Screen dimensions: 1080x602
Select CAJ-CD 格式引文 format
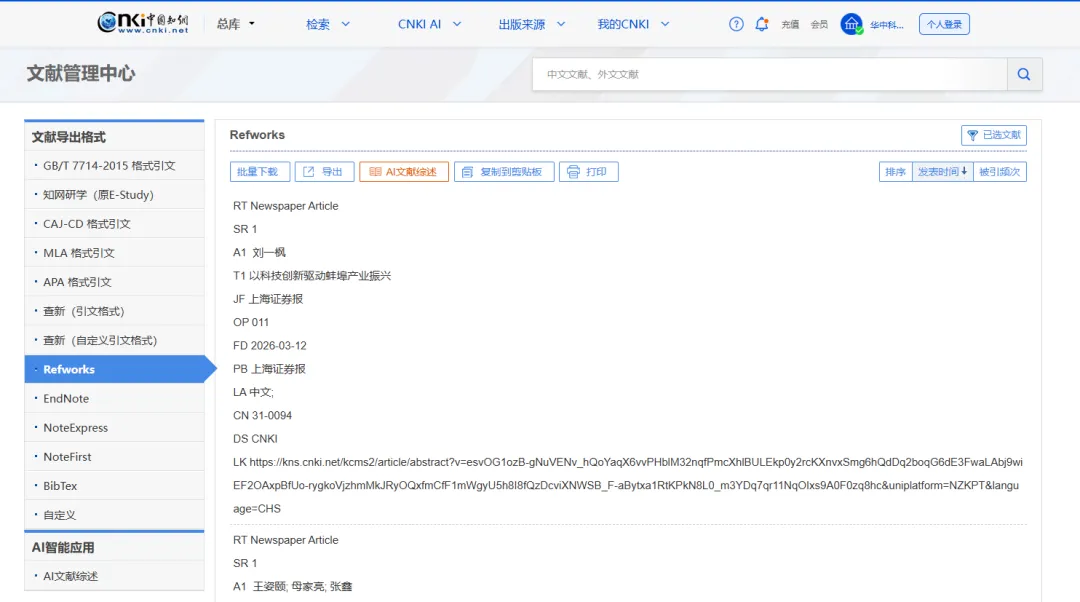click(114, 223)
